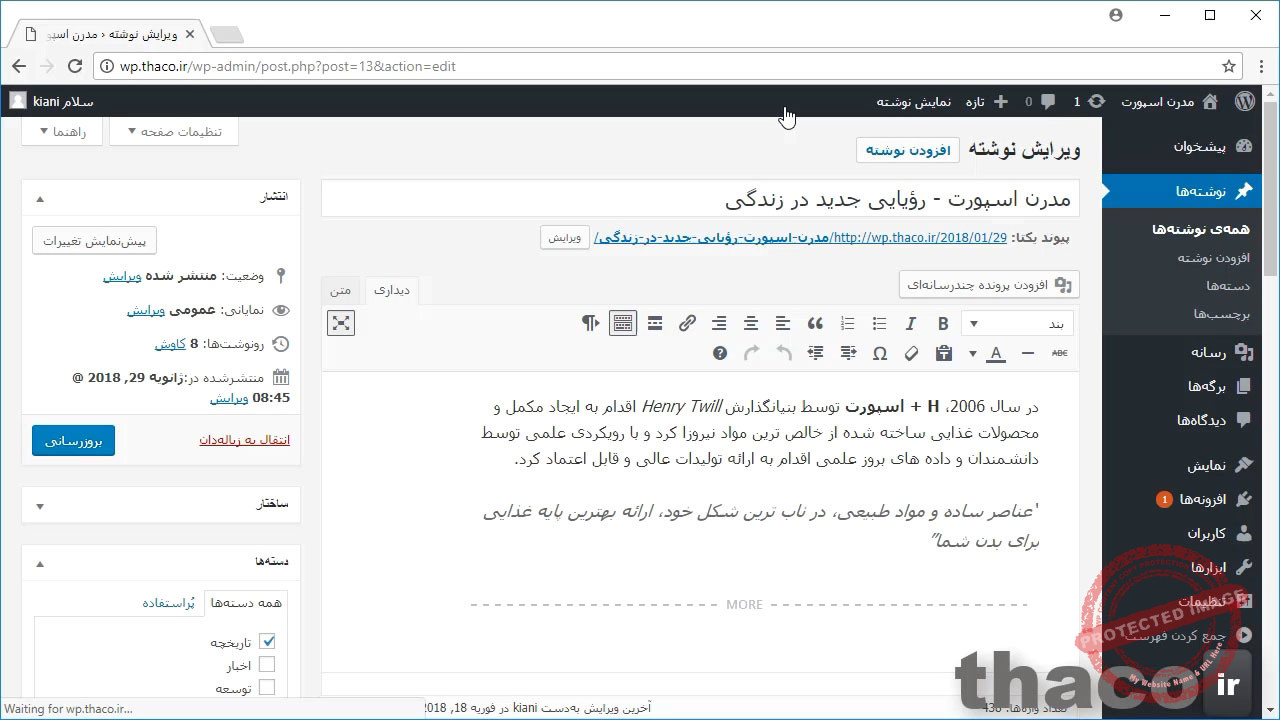Switch to the متن text editor tab
Viewport: 1280px width, 720px height.
(341, 290)
